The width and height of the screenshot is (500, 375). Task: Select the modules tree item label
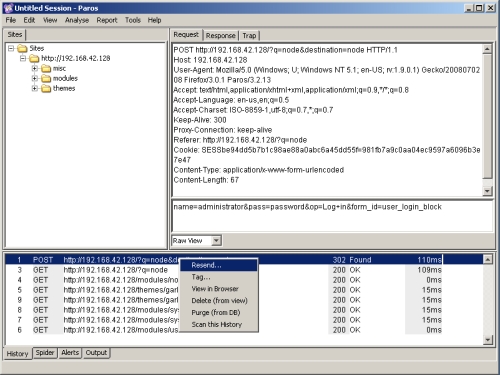click(65, 79)
